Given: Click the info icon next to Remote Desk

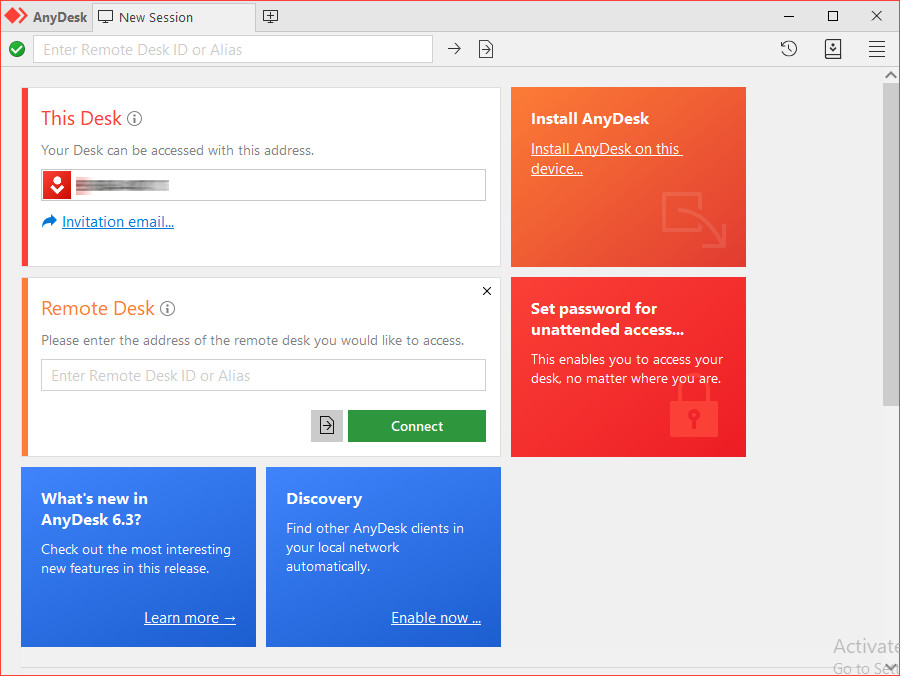Looking at the screenshot, I should point(167,309).
